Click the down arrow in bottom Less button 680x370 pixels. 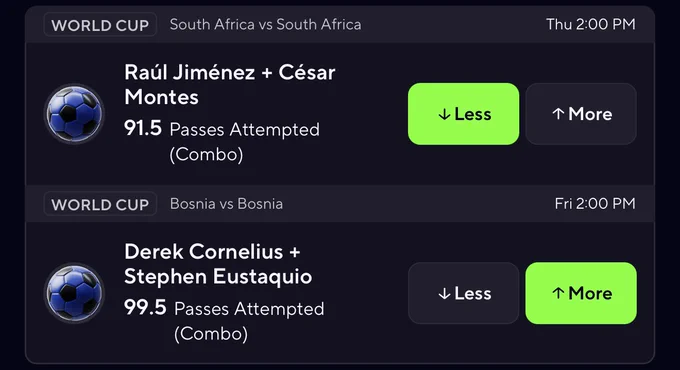click(444, 294)
